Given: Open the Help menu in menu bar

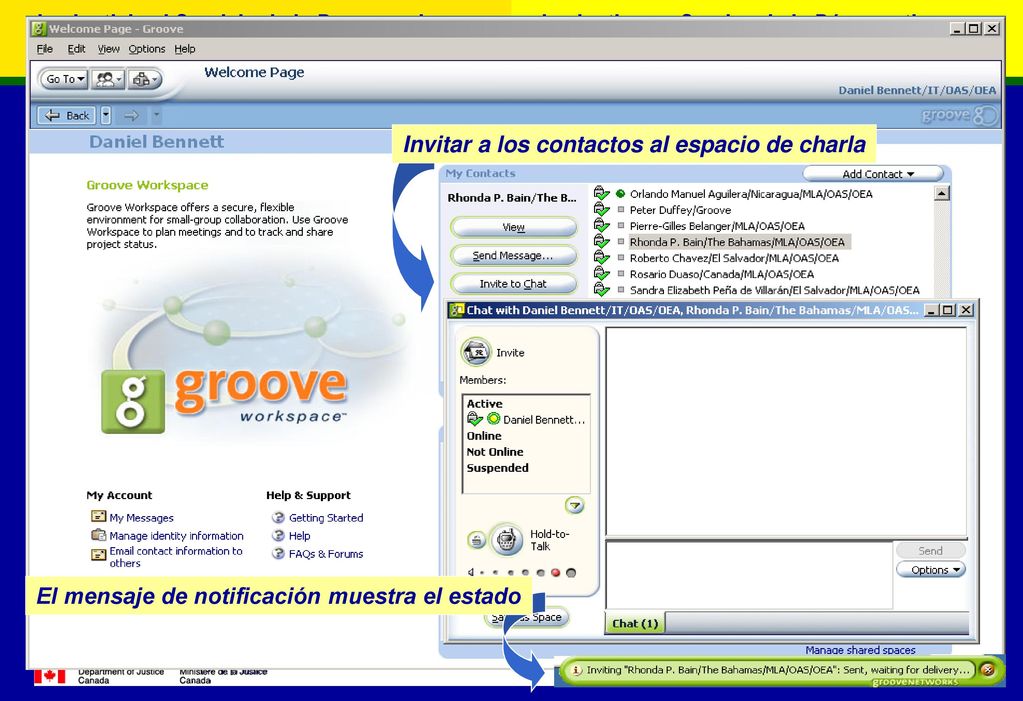Looking at the screenshot, I should click(x=185, y=49).
